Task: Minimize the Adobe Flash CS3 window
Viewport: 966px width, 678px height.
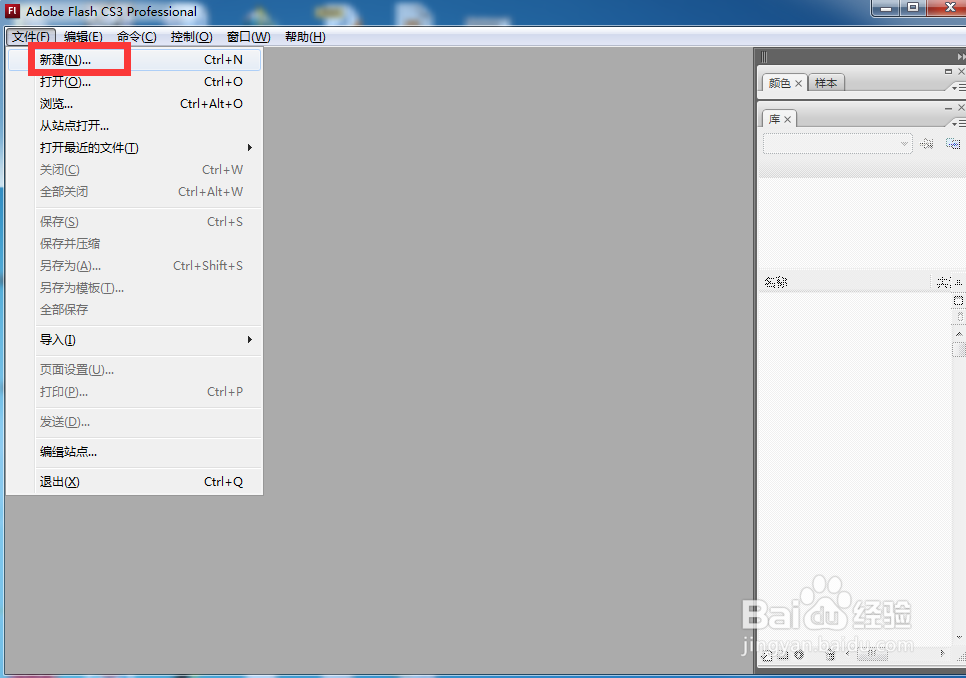Action: [x=887, y=8]
